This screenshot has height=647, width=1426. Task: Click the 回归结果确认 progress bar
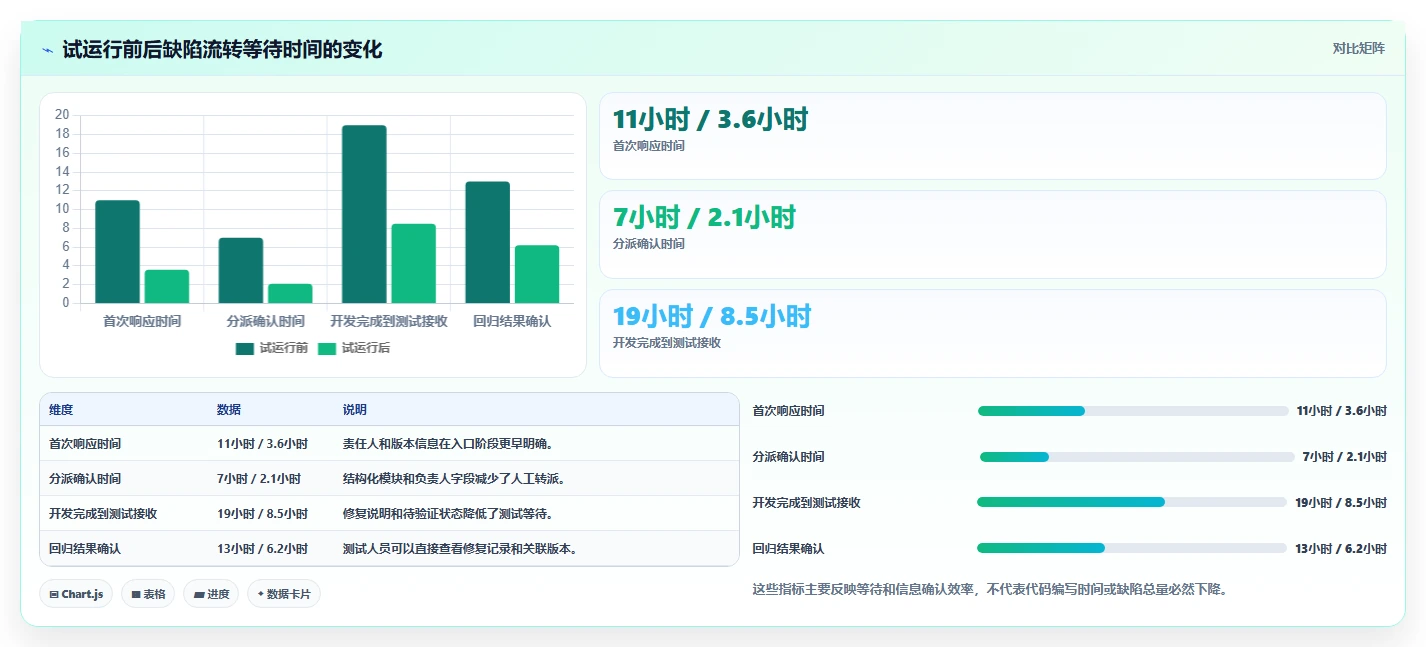pyautogui.click(x=1132, y=548)
